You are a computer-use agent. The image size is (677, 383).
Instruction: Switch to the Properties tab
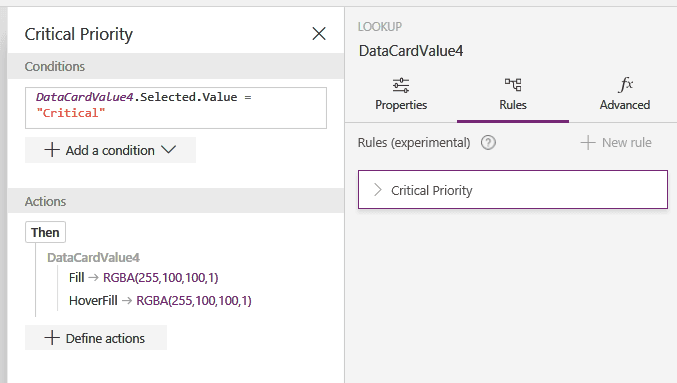(401, 95)
